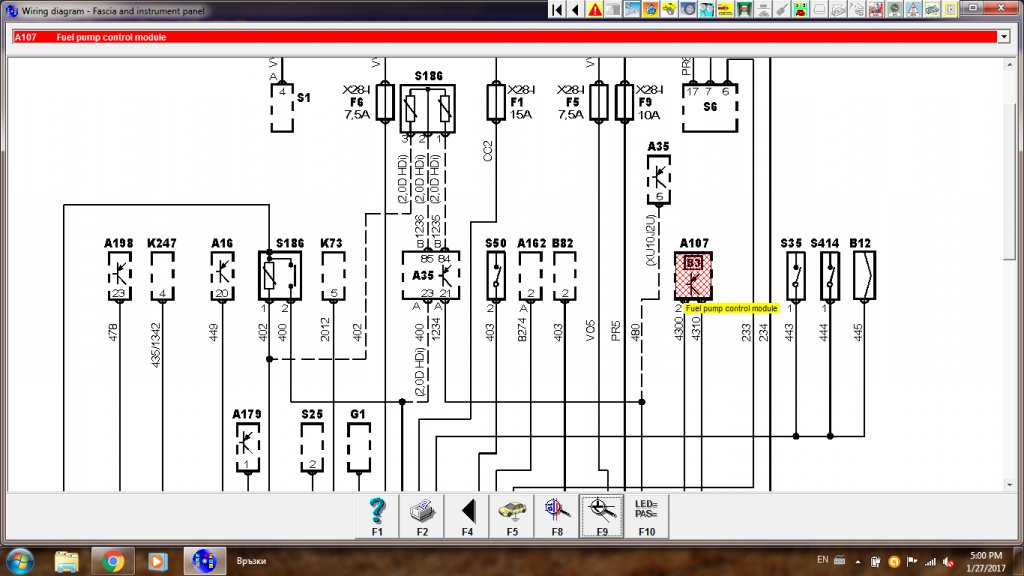Select the K73 component box

coord(334,276)
